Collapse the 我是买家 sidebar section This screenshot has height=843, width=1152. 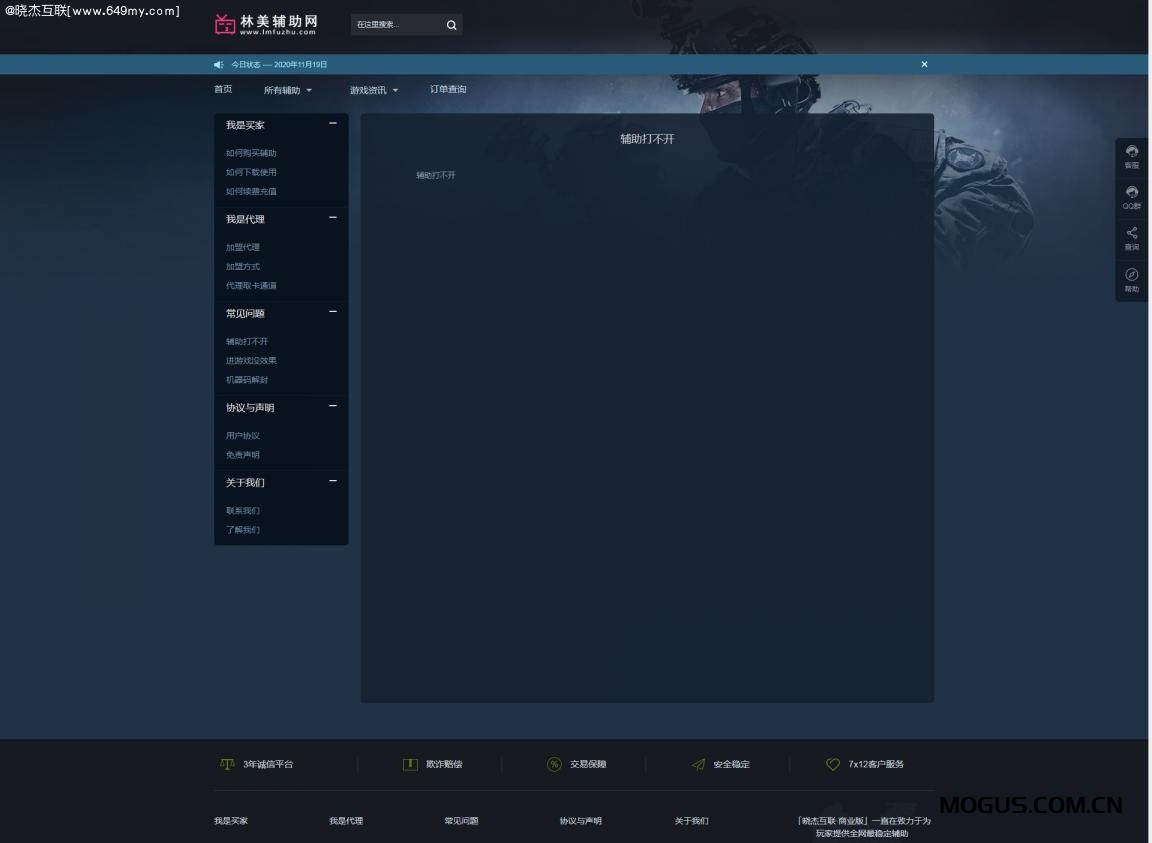[333, 124]
